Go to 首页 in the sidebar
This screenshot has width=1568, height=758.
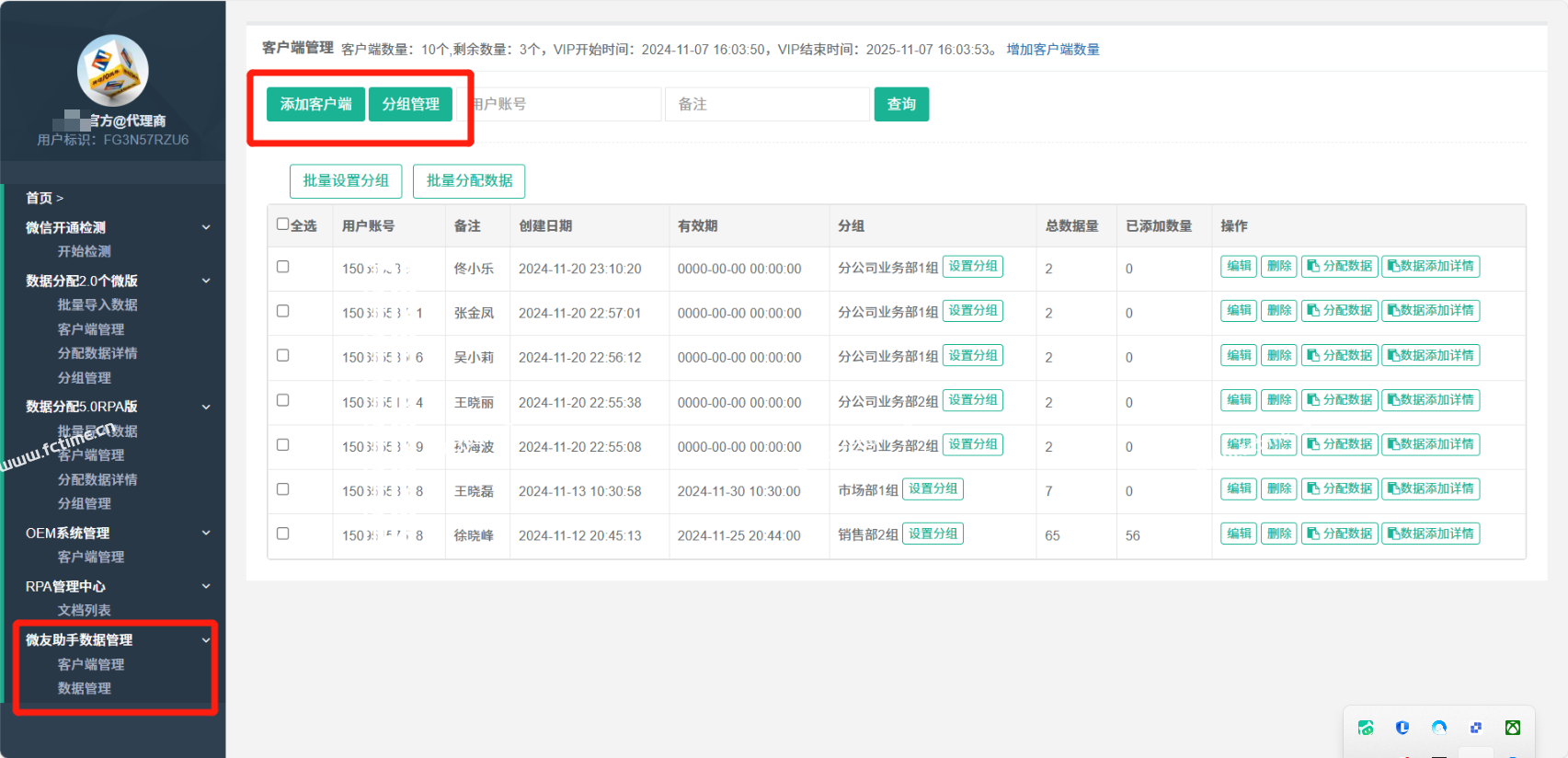tap(44, 198)
